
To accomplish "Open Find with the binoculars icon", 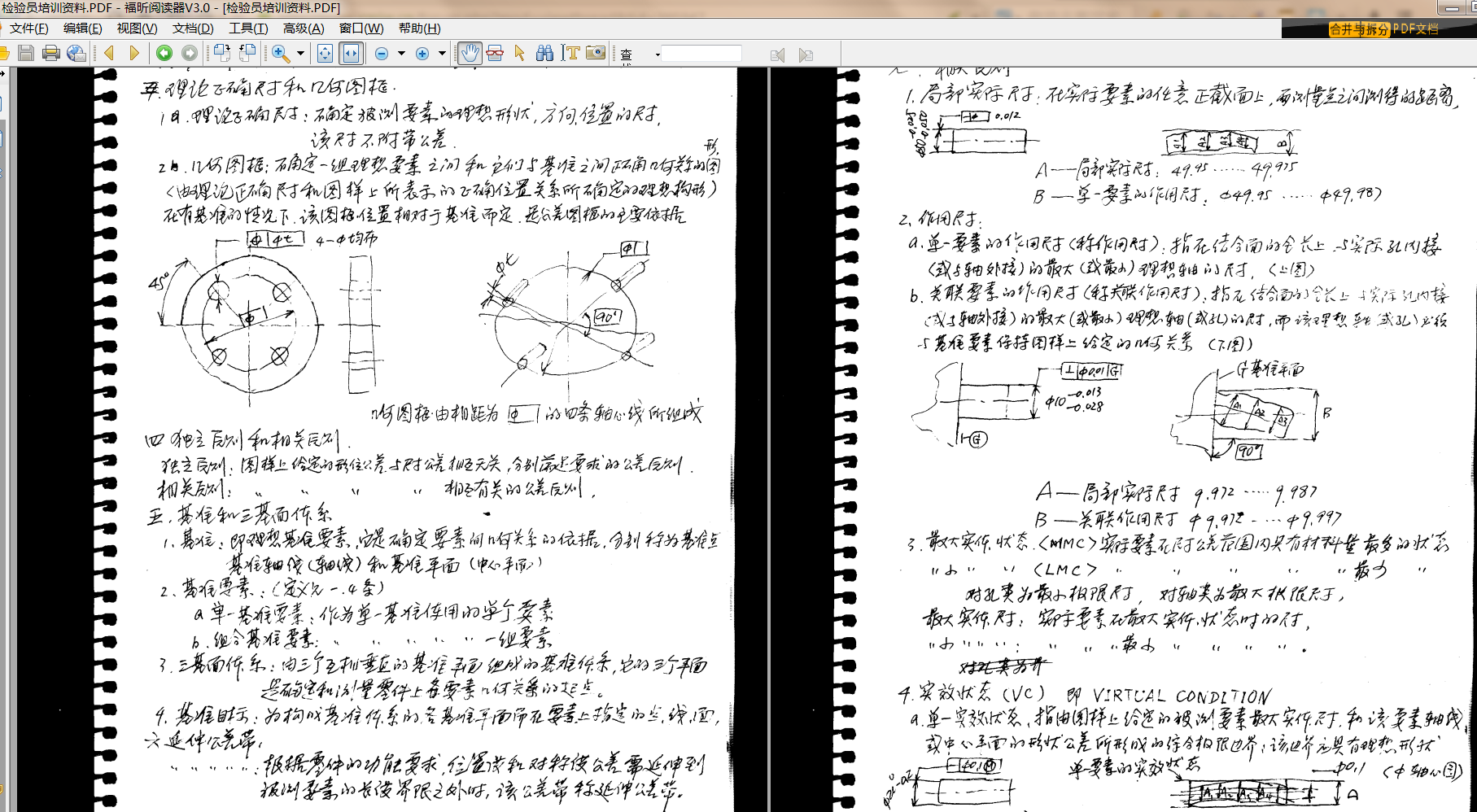I will click(544, 54).
